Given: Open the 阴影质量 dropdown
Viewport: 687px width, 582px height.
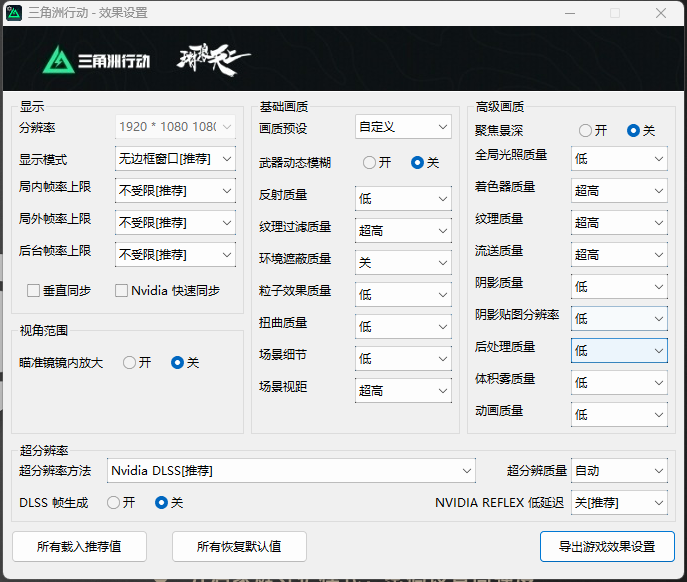Looking at the screenshot, I should 619,287.
